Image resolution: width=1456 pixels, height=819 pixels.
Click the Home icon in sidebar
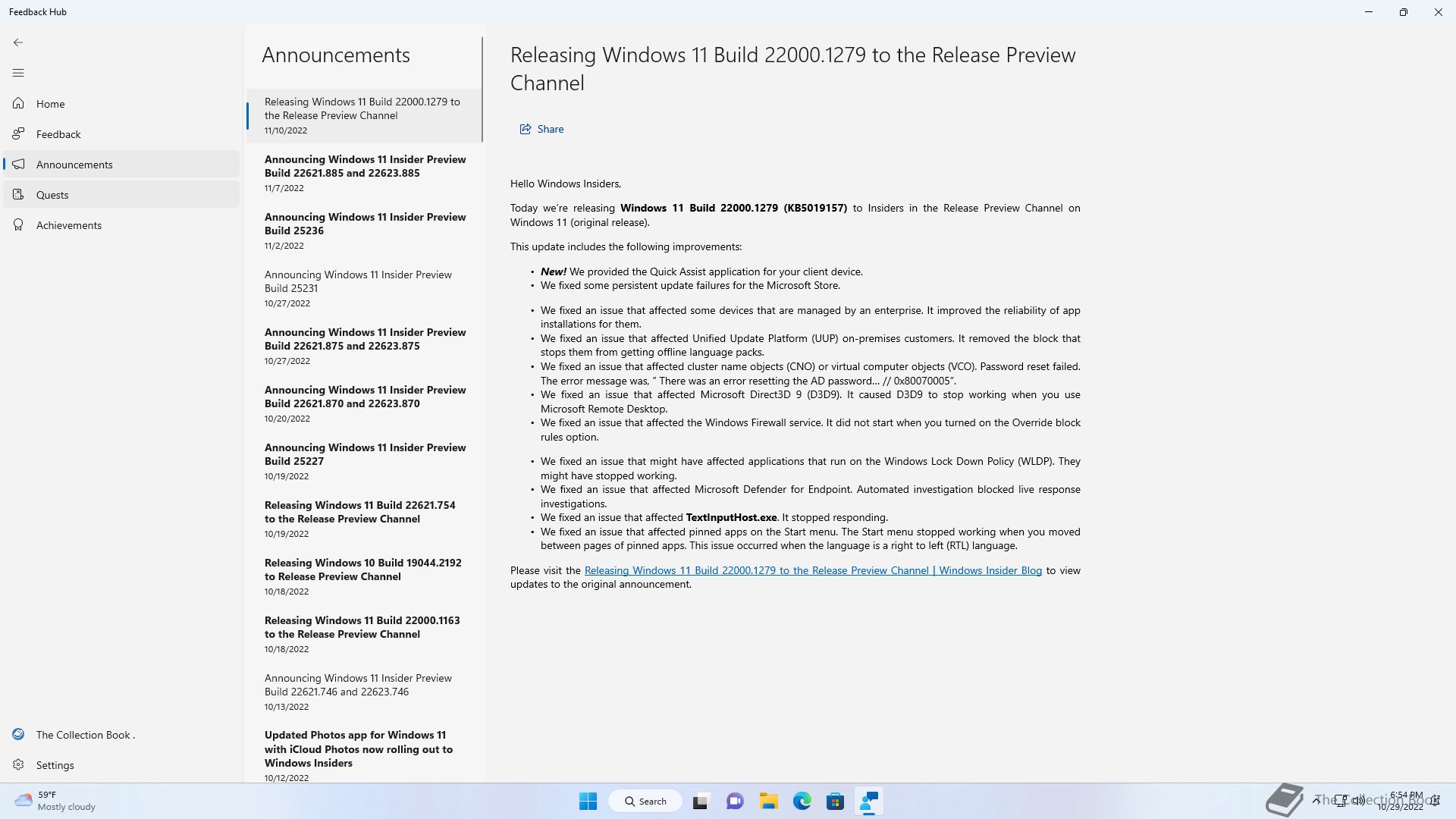18,103
